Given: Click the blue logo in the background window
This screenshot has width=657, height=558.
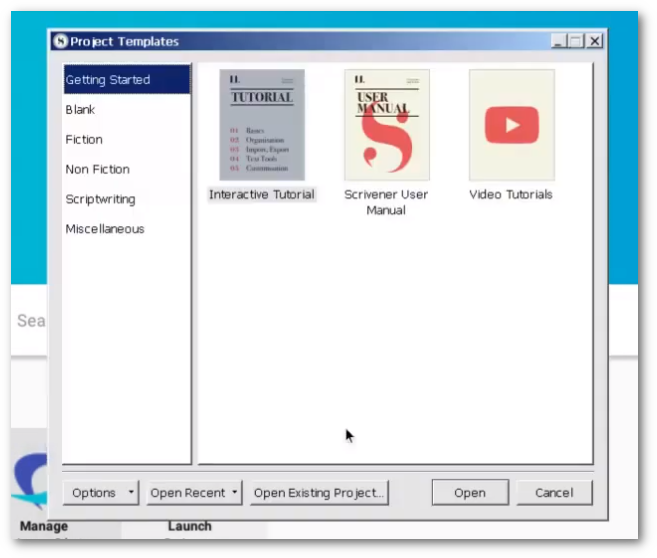Looking at the screenshot, I should click(x=30, y=480).
